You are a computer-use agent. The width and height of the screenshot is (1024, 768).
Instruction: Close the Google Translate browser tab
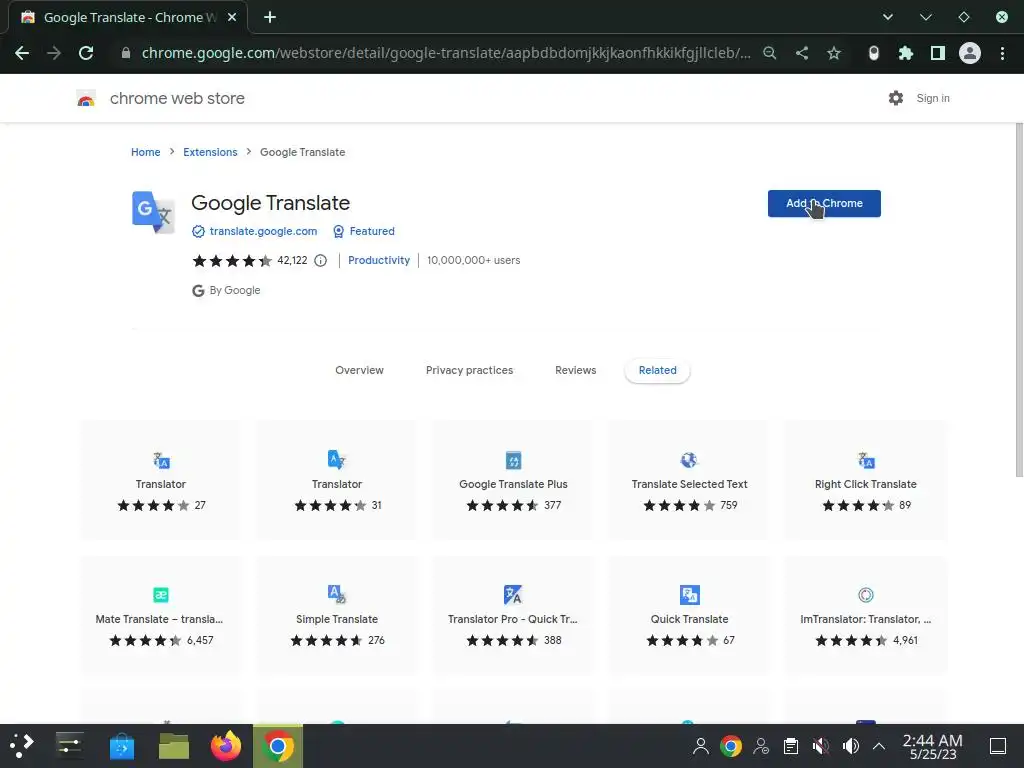[232, 17]
